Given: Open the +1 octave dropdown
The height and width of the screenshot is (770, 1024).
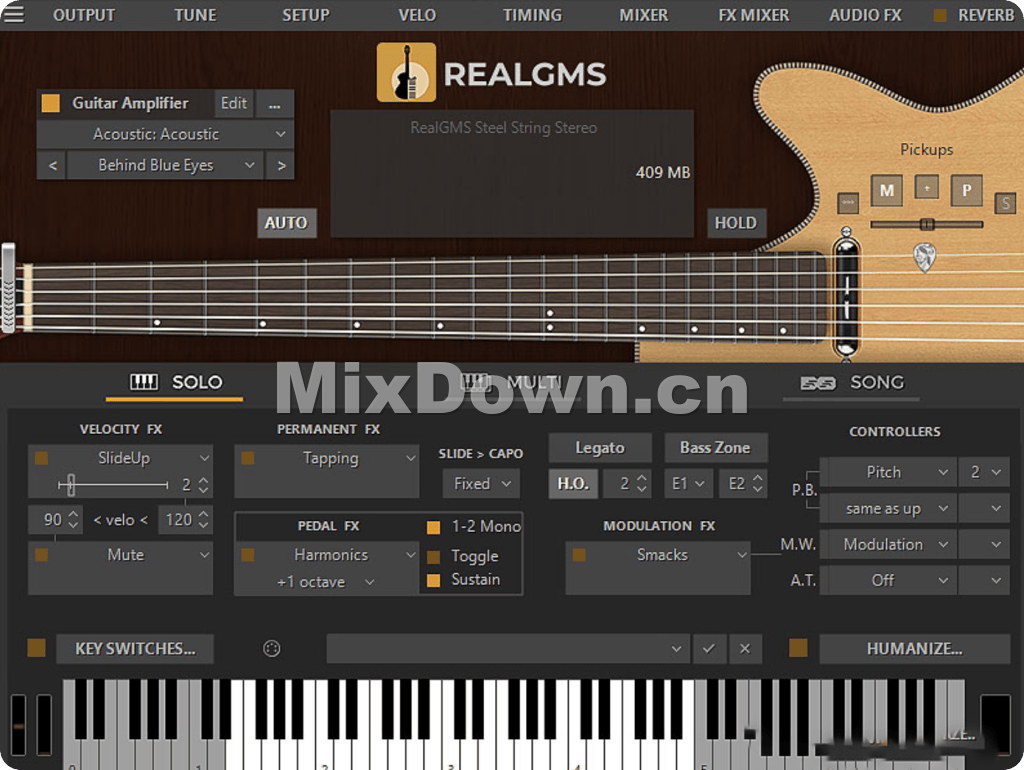Looking at the screenshot, I should coord(325,582).
